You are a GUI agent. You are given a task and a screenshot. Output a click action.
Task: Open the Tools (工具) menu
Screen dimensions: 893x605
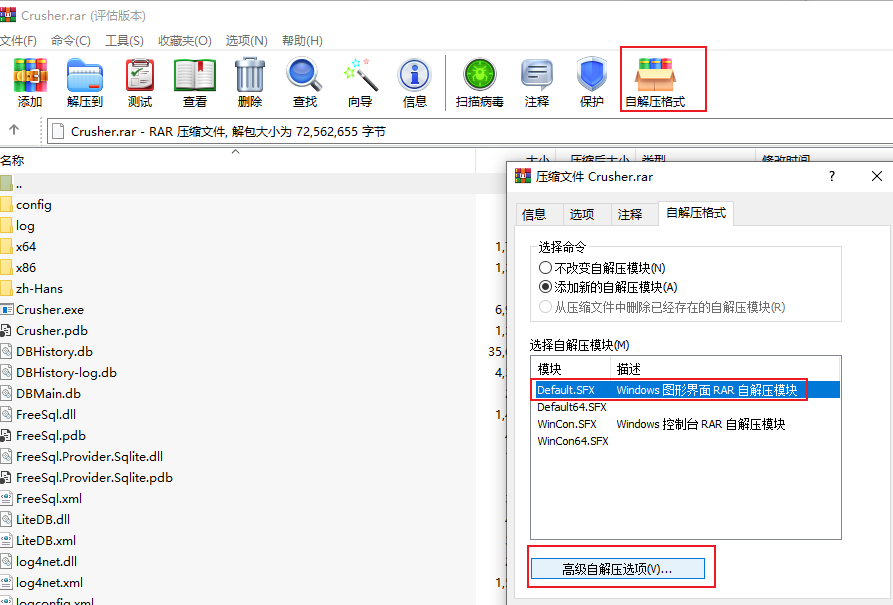(x=124, y=41)
